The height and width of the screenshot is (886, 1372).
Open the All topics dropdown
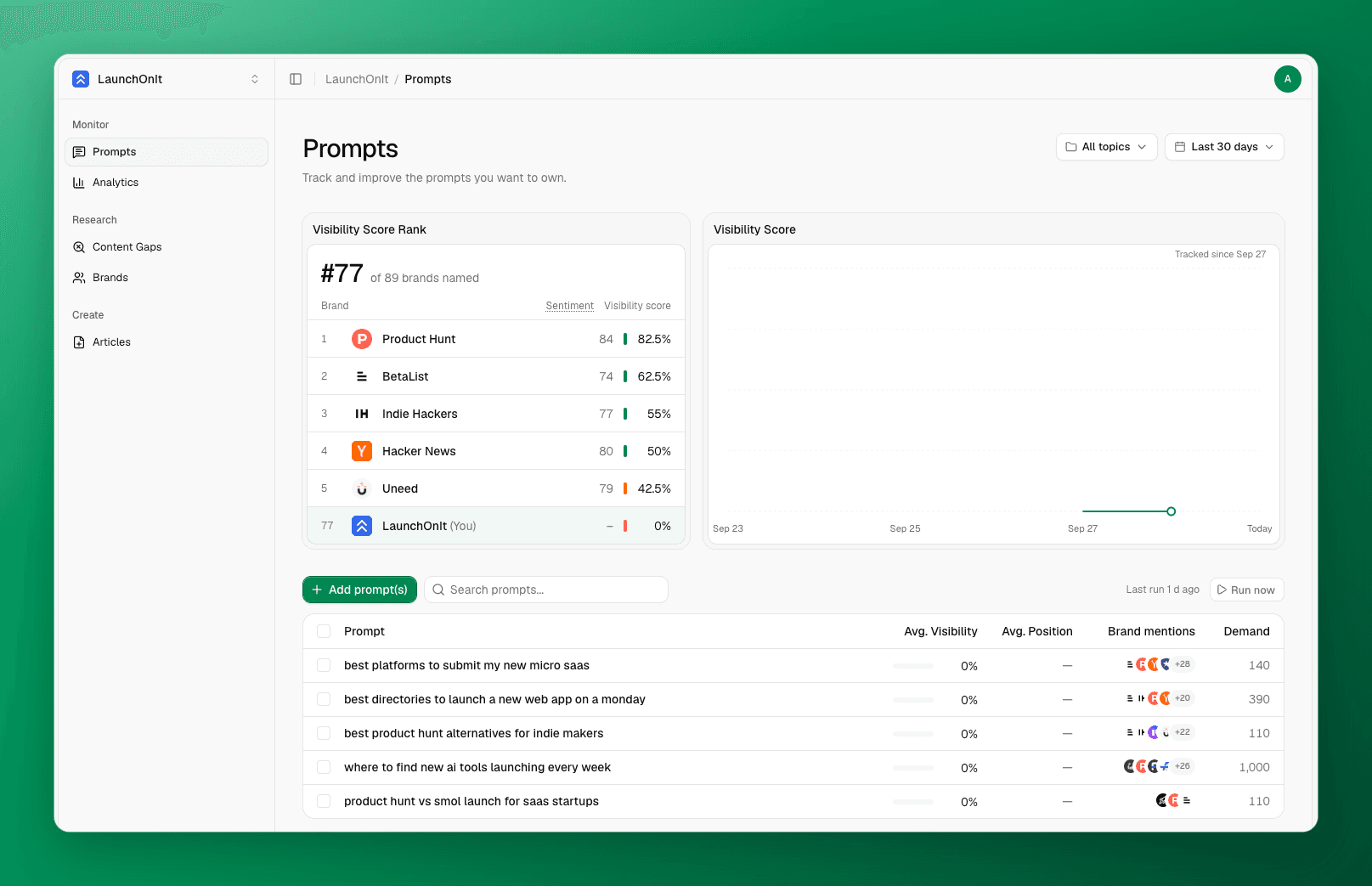(1106, 147)
